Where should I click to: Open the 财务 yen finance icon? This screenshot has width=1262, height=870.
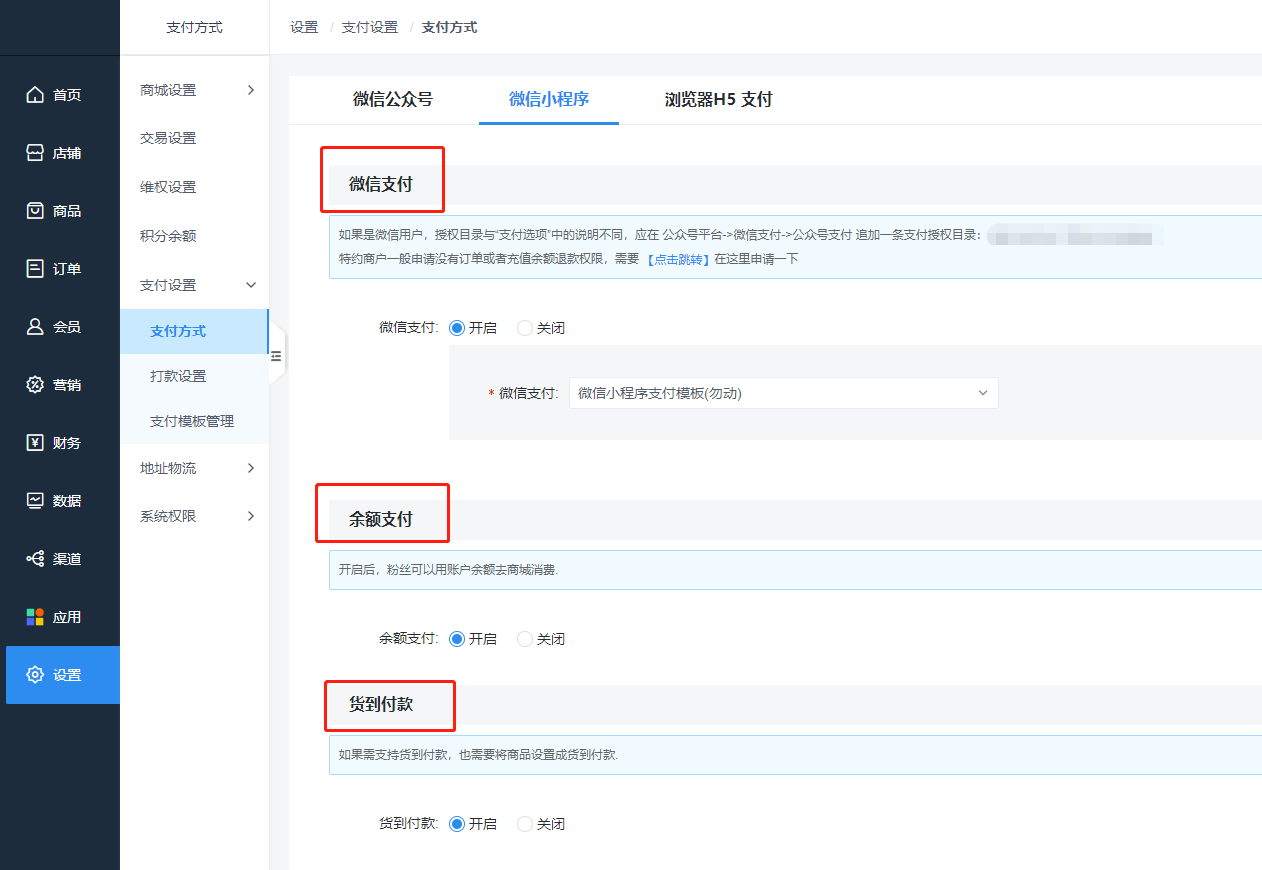(35, 443)
